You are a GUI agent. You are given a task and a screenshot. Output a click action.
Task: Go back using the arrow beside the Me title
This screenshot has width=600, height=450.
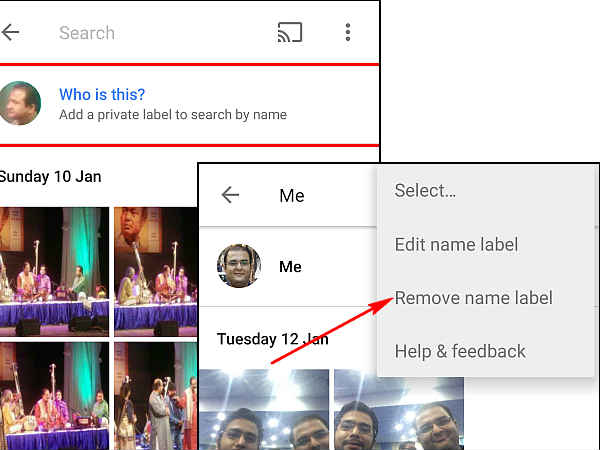coord(230,195)
